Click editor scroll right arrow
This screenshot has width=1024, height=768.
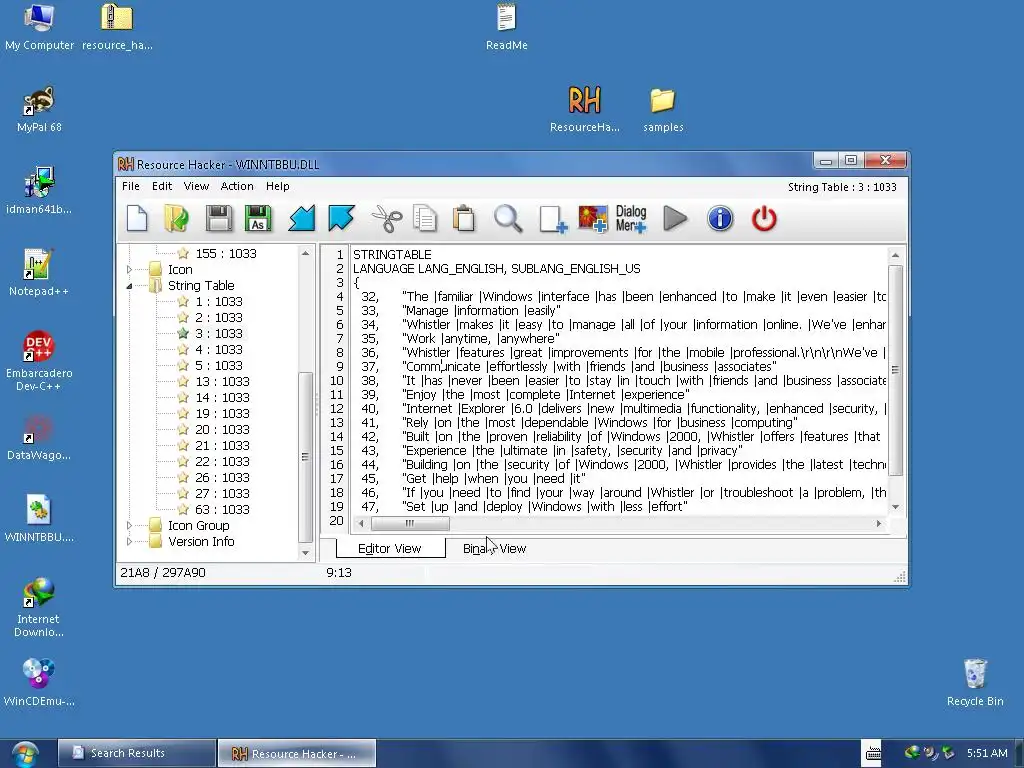coord(878,523)
